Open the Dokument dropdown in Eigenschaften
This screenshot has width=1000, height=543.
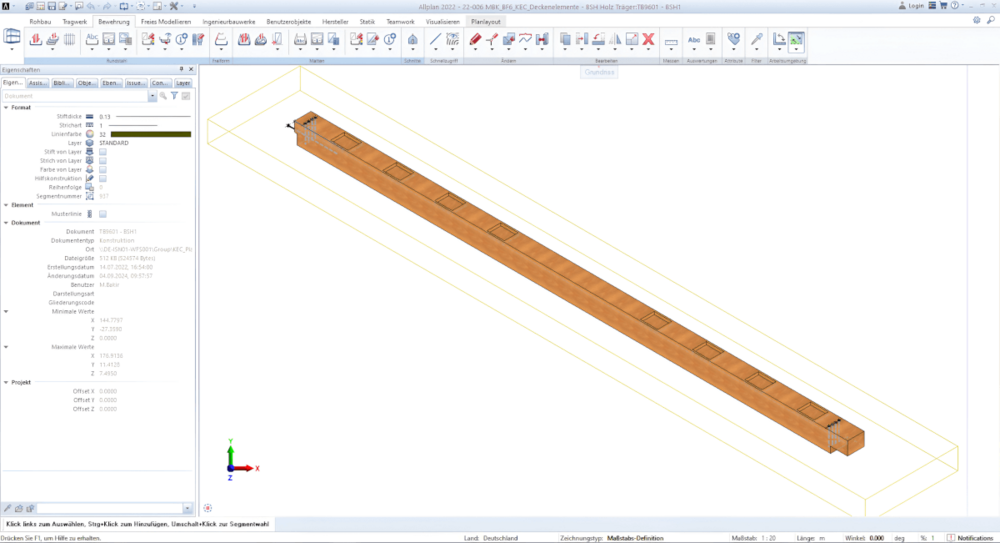pyautogui.click(x=152, y=96)
